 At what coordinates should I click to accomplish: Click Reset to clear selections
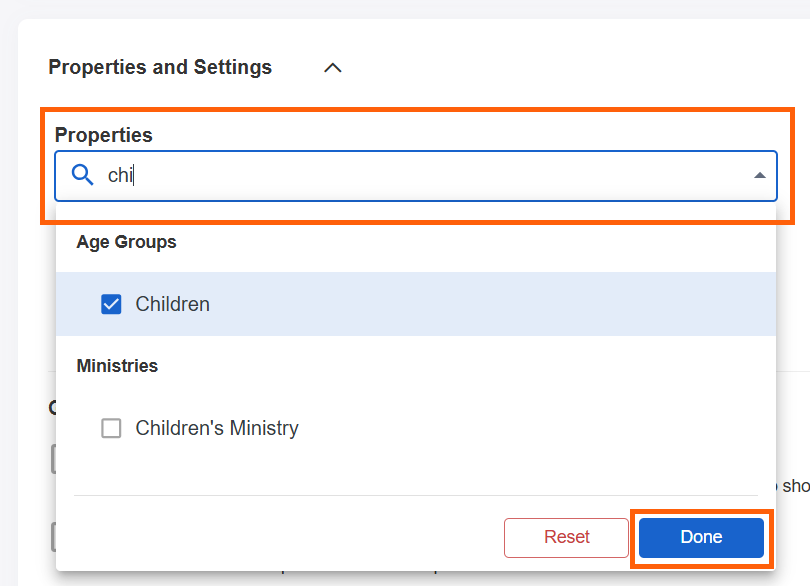tap(566, 537)
